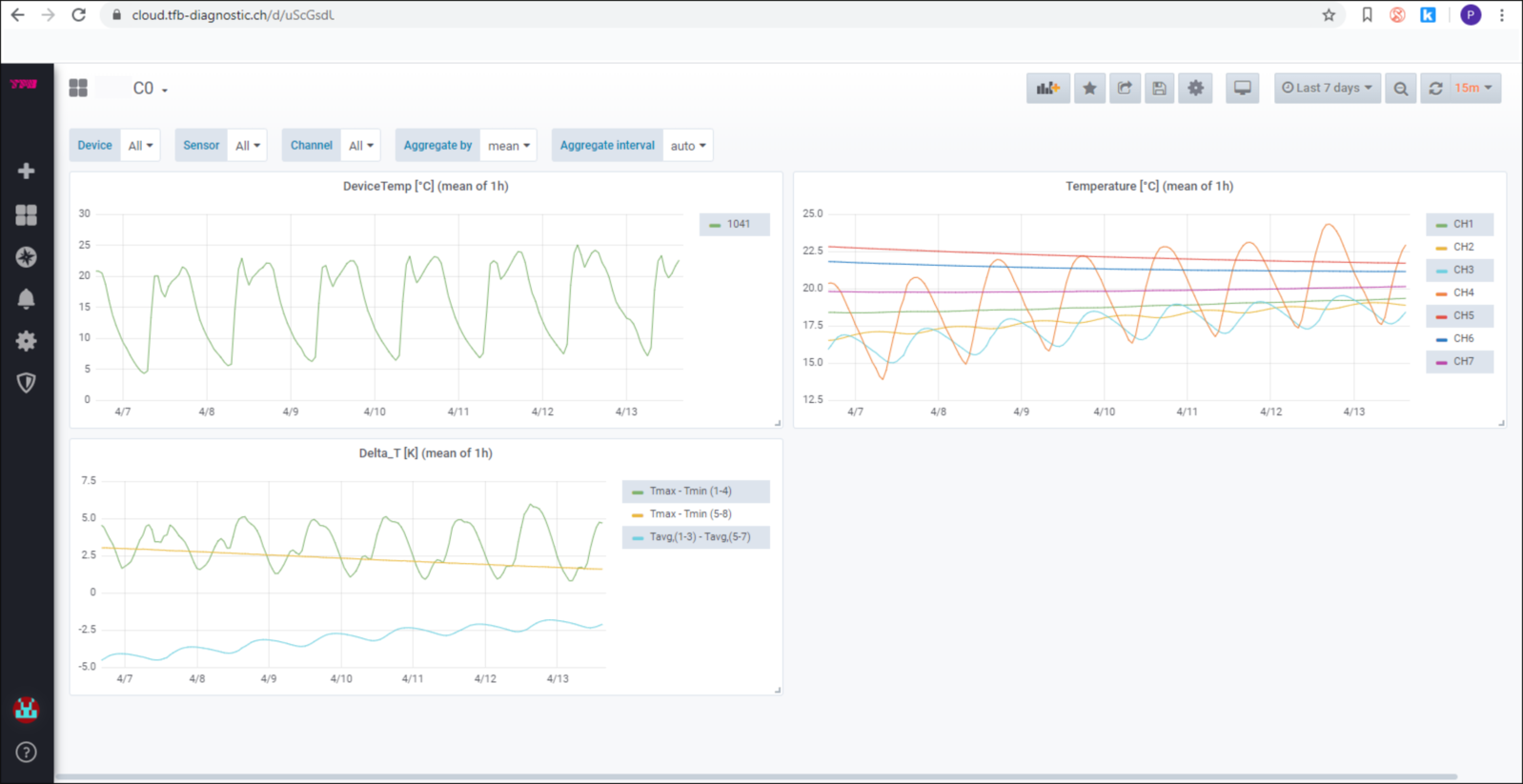1523x784 pixels.
Task: Open the C0 dashboard title menu
Action: point(150,89)
